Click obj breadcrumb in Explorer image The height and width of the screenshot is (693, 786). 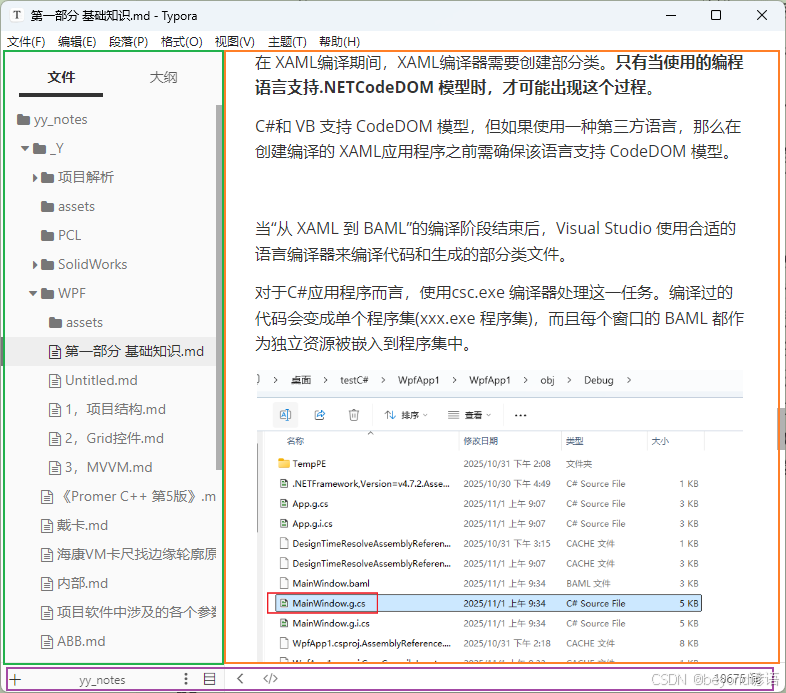pos(547,381)
